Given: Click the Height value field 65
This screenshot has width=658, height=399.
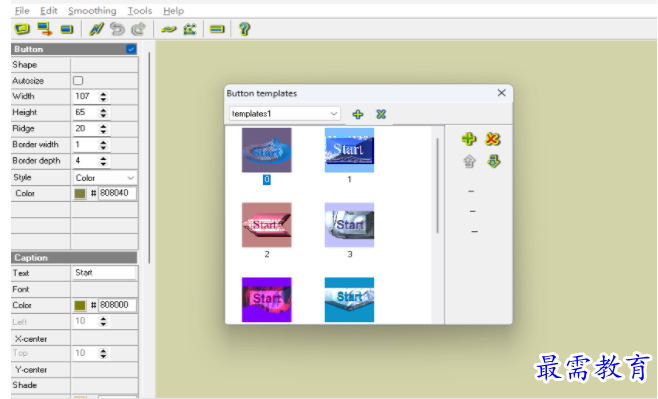Looking at the screenshot, I should tap(86, 112).
